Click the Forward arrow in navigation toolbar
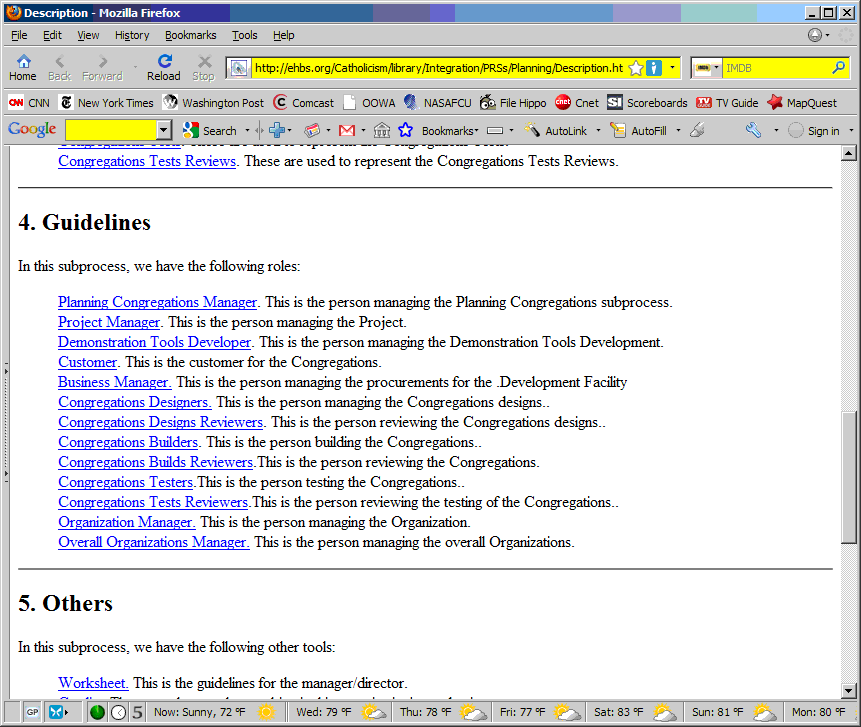 coord(103,68)
